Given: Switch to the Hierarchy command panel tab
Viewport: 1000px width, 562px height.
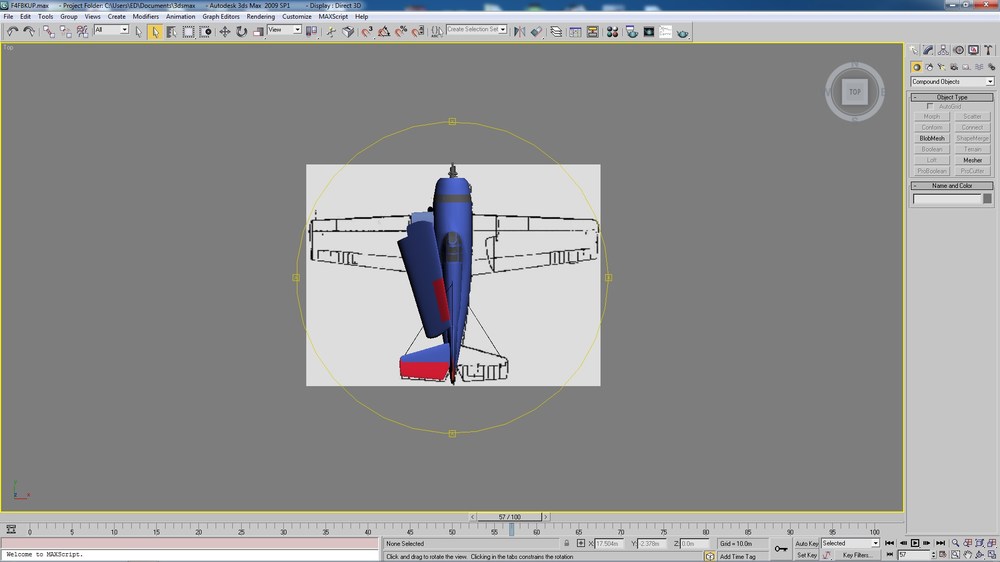Looking at the screenshot, I should coord(943,50).
